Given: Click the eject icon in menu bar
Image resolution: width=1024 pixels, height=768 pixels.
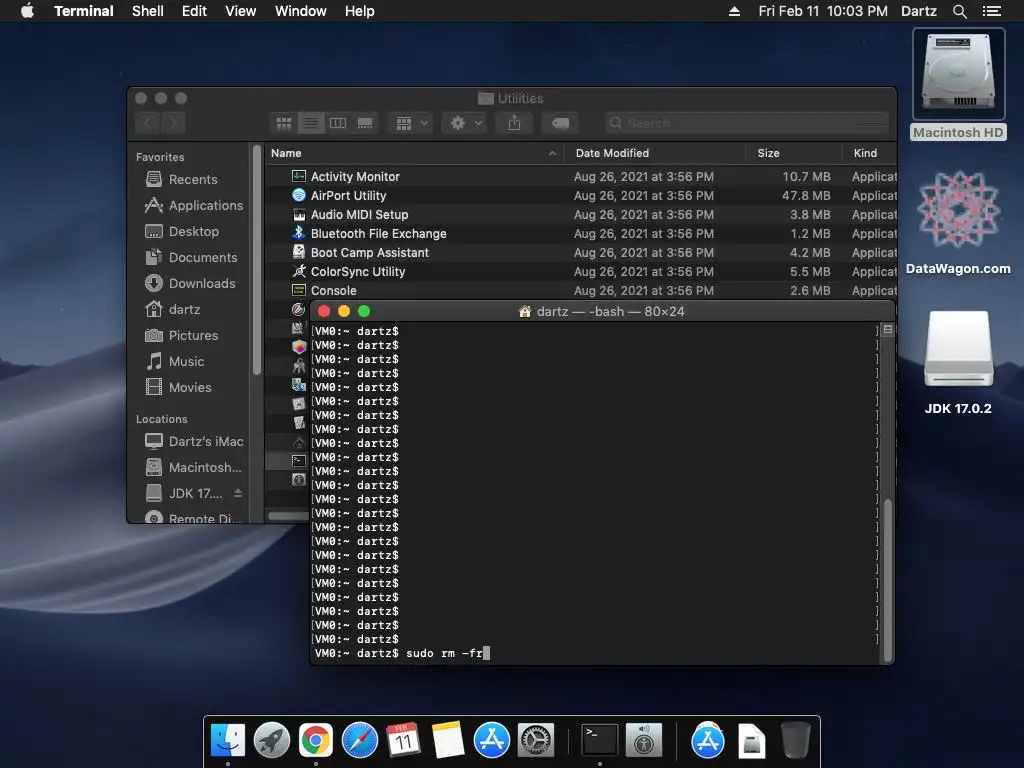Looking at the screenshot, I should point(734,11).
